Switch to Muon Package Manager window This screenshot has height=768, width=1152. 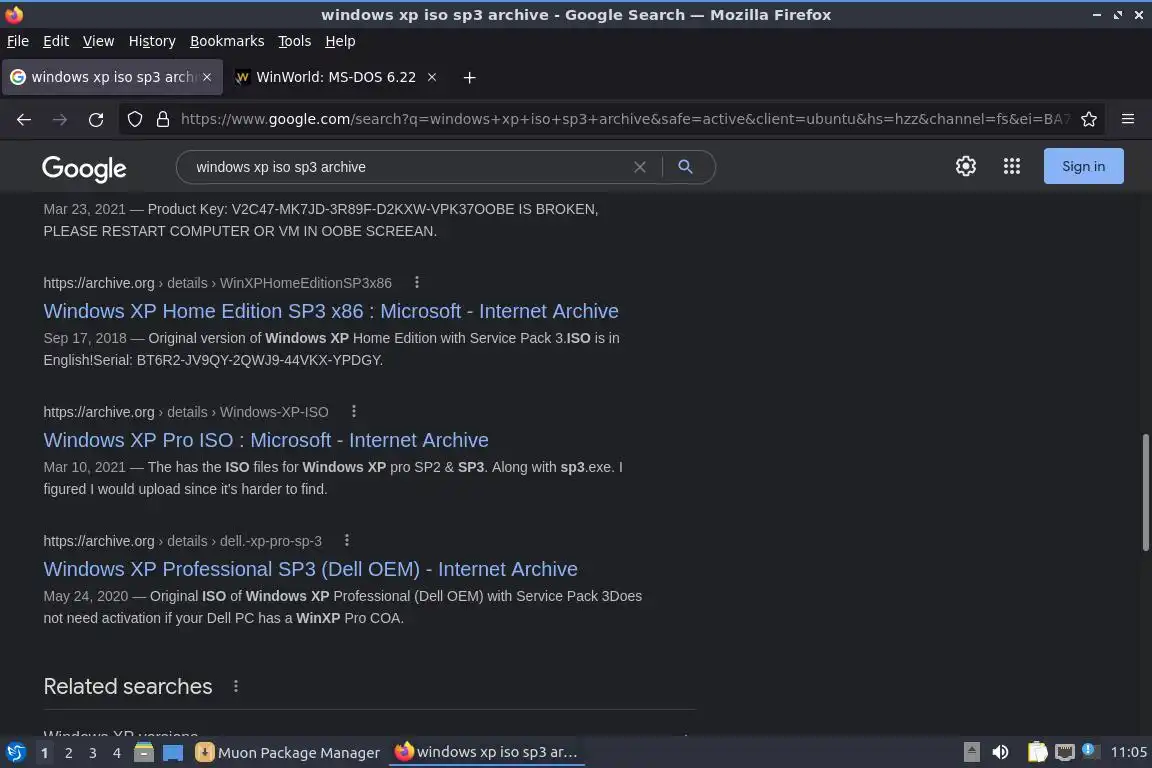point(288,753)
